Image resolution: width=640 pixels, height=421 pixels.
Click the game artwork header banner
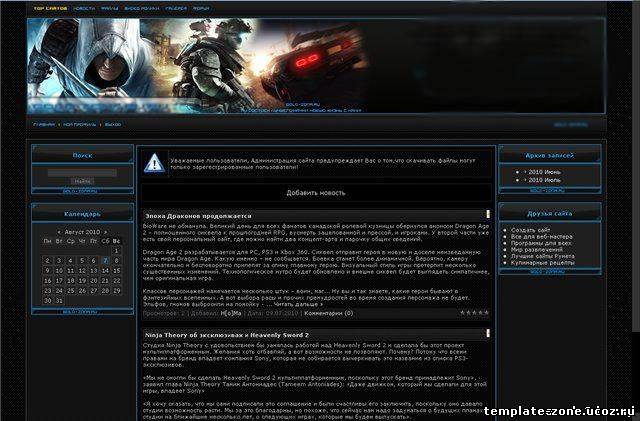(x=316, y=65)
